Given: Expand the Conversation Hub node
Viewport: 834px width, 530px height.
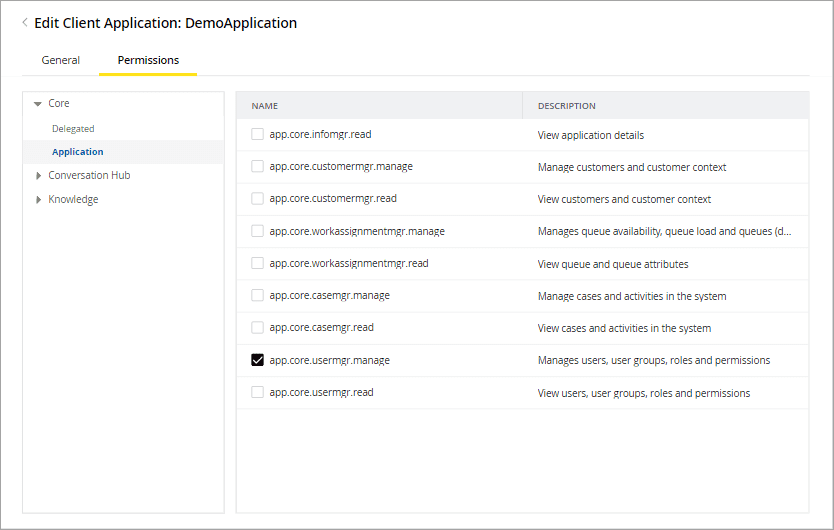Looking at the screenshot, I should (38, 176).
